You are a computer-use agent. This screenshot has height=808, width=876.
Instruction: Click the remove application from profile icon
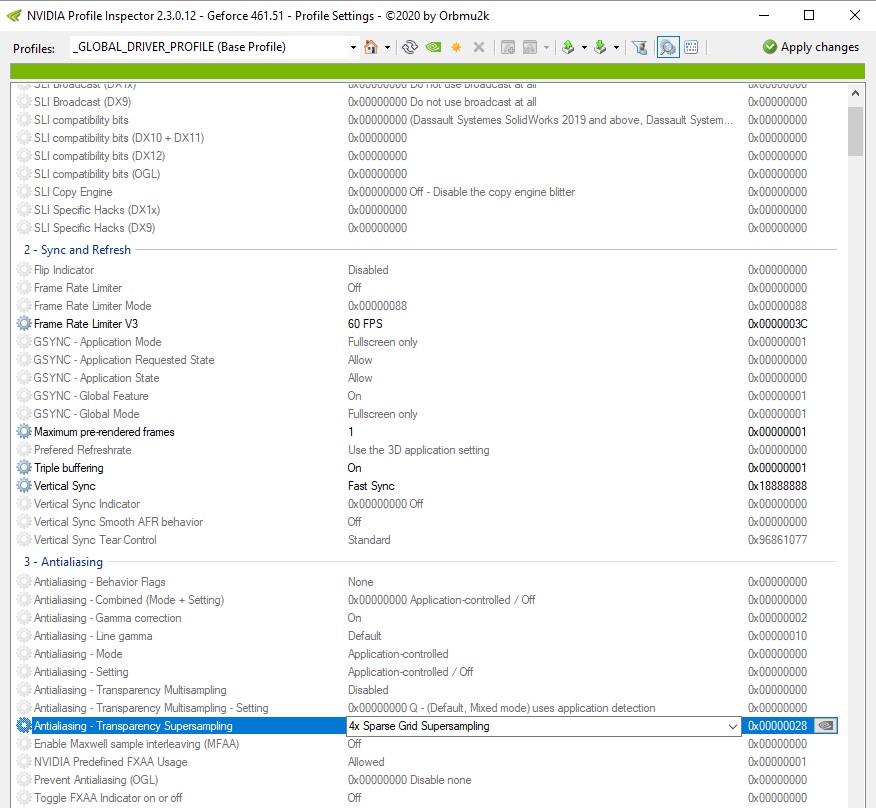pyautogui.click(x=530, y=47)
